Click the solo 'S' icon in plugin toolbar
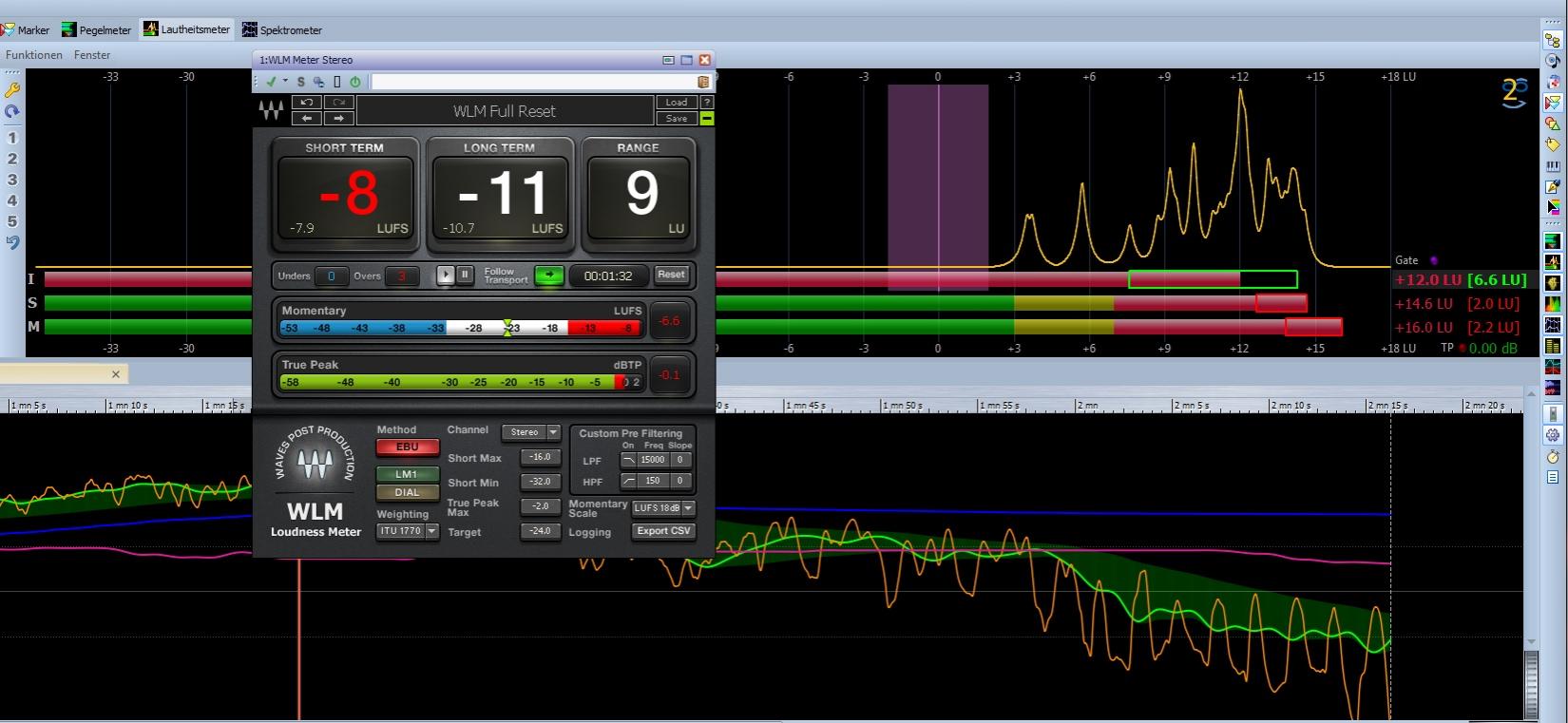The width and height of the screenshot is (1568, 723). [x=300, y=83]
